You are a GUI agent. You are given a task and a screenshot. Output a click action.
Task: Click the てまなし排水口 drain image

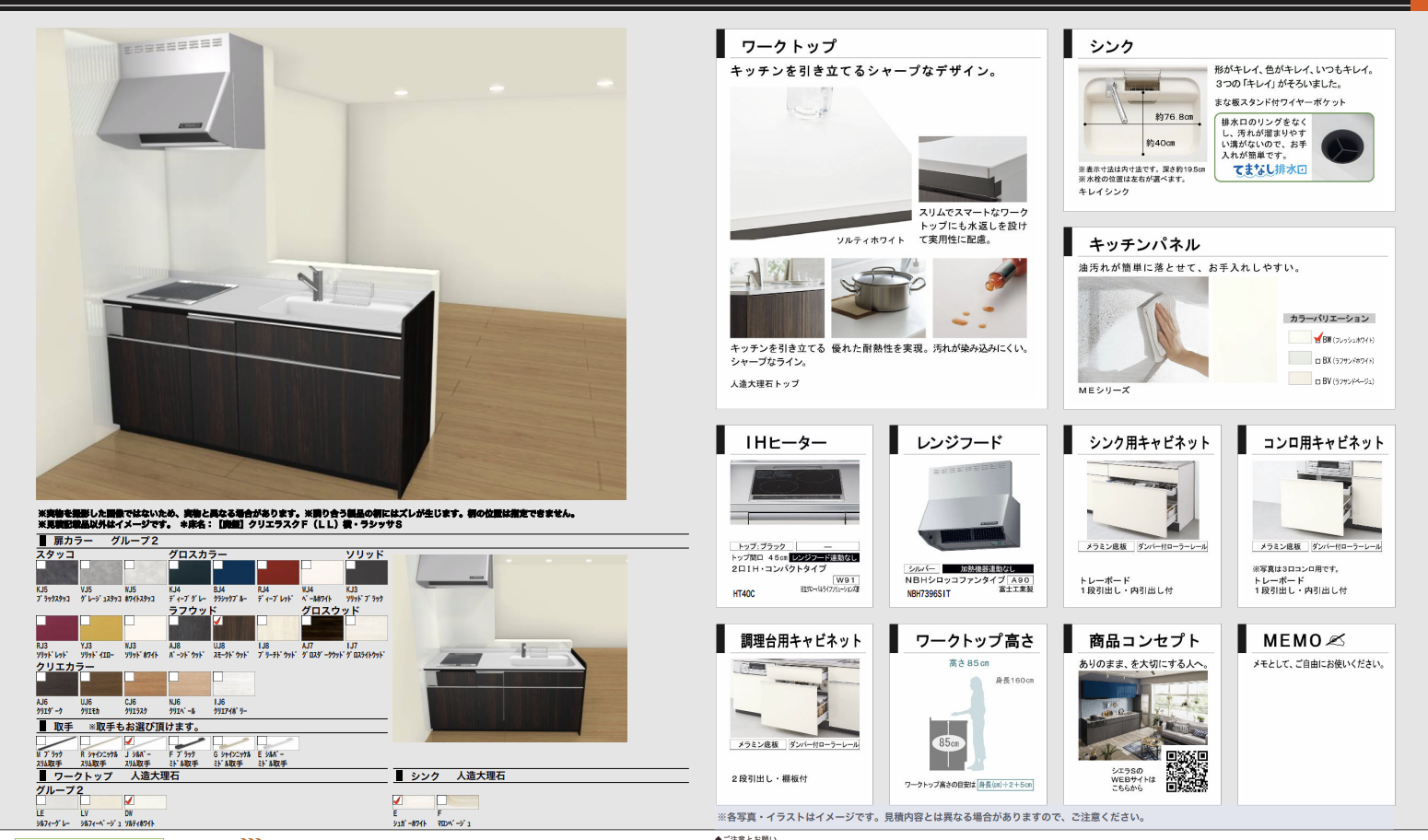coord(1341,147)
